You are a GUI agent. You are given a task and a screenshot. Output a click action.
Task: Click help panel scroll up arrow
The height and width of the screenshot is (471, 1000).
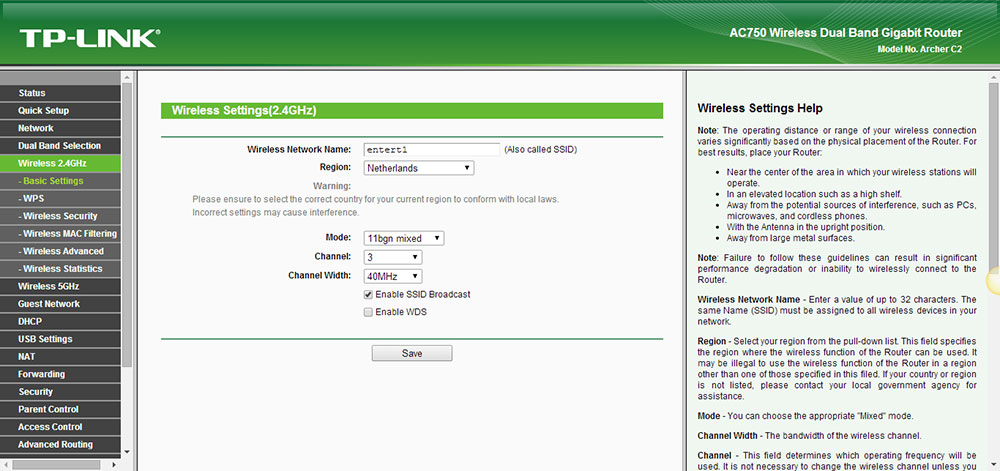point(994,78)
